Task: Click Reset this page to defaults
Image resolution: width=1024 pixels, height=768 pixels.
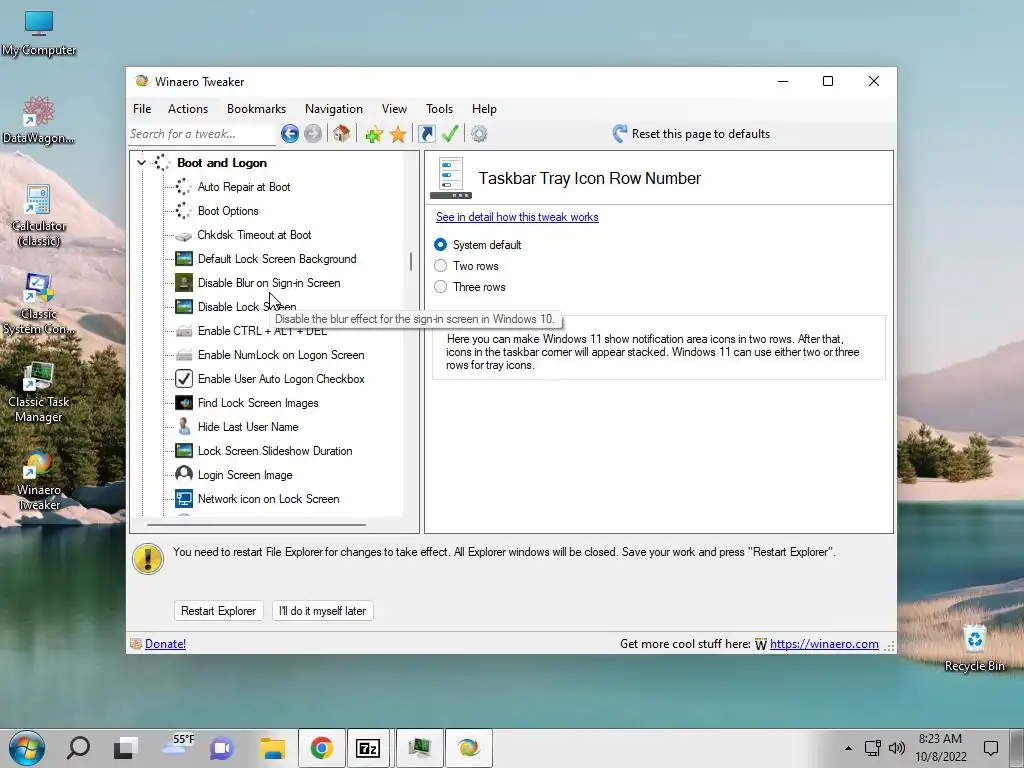Action: (x=692, y=134)
